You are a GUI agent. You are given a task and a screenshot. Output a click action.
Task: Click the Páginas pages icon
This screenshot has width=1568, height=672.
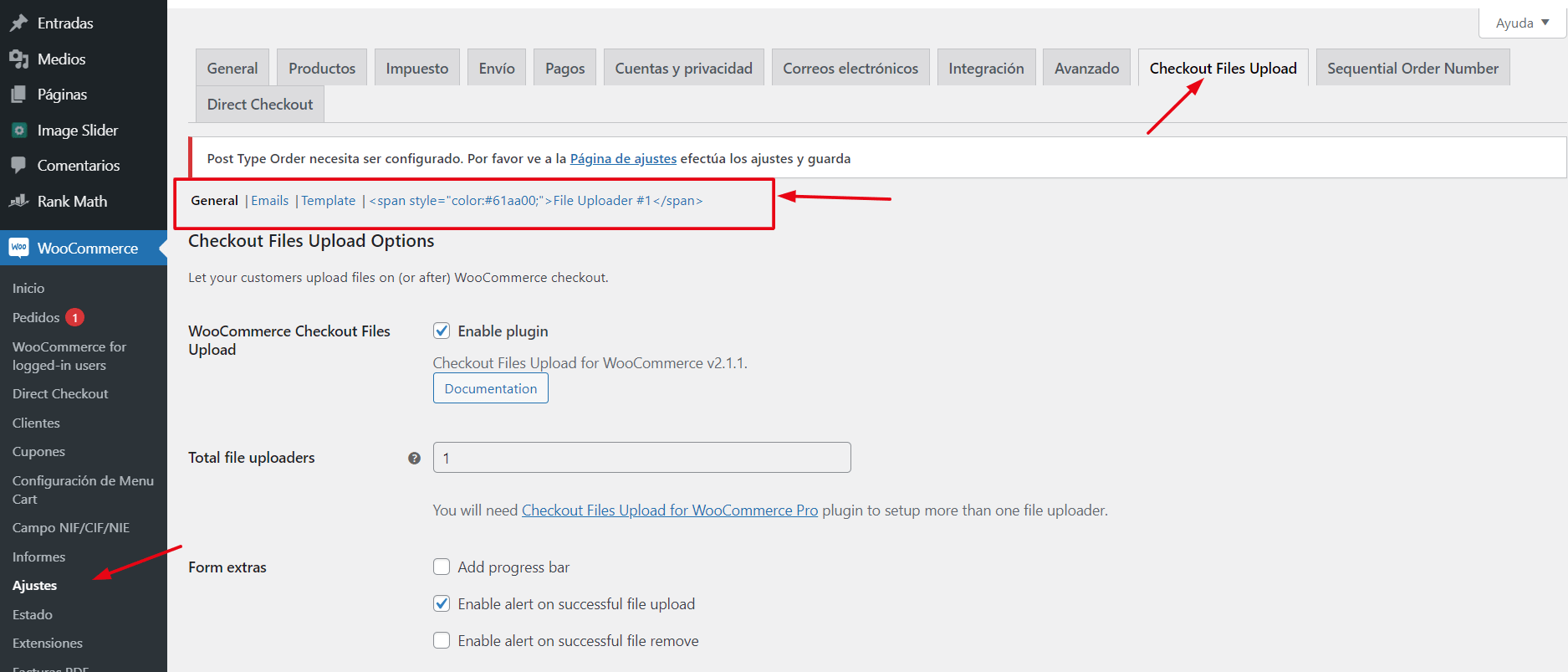pos(18,95)
